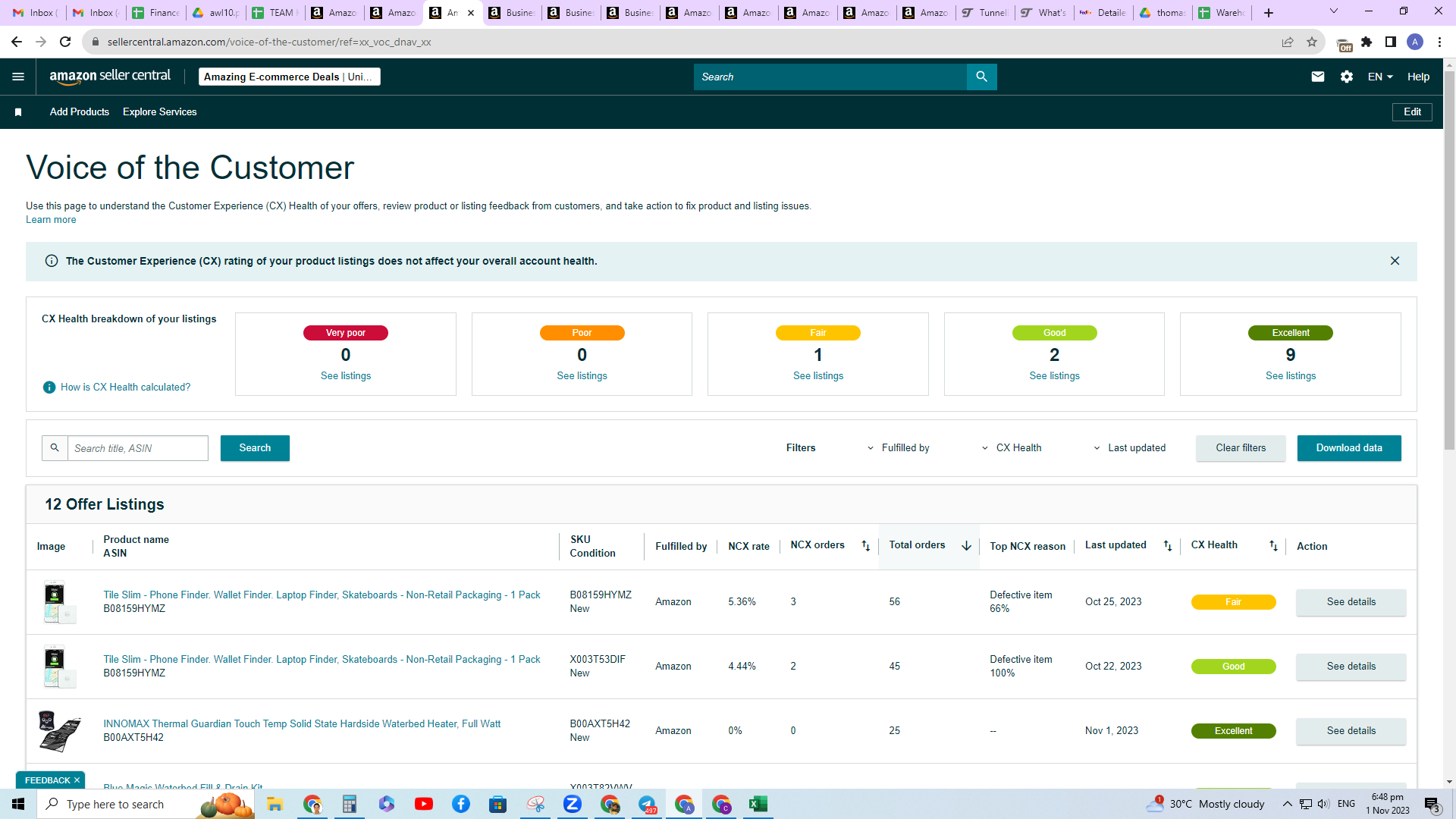Click the magnifier icon beside title search box

(x=55, y=448)
